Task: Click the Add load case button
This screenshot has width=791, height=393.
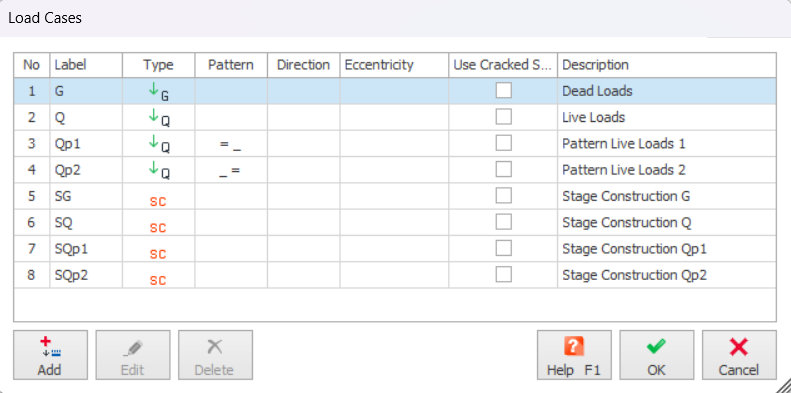Action: click(50, 355)
